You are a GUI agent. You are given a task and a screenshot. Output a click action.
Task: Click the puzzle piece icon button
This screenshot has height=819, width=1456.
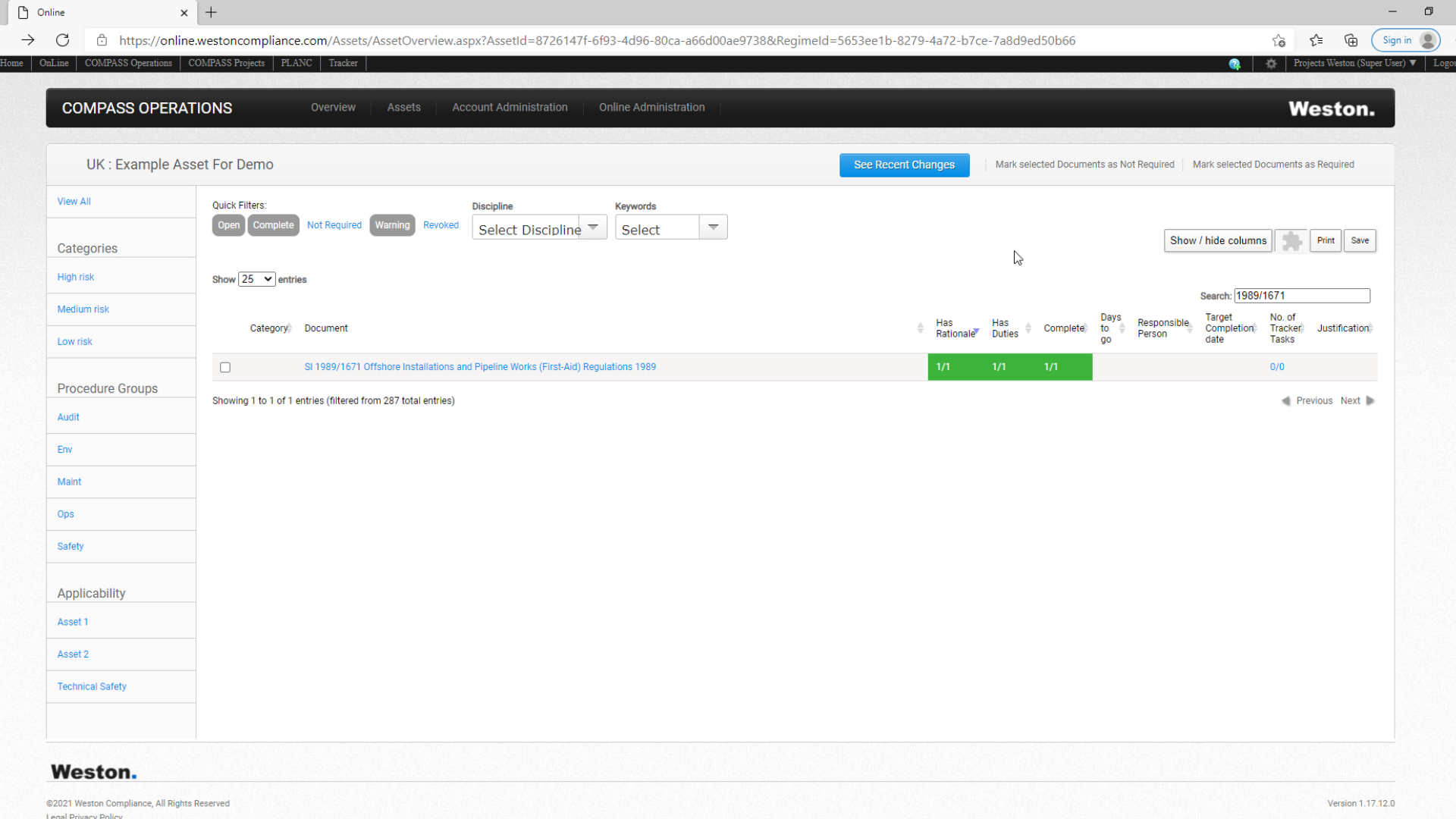(1291, 241)
